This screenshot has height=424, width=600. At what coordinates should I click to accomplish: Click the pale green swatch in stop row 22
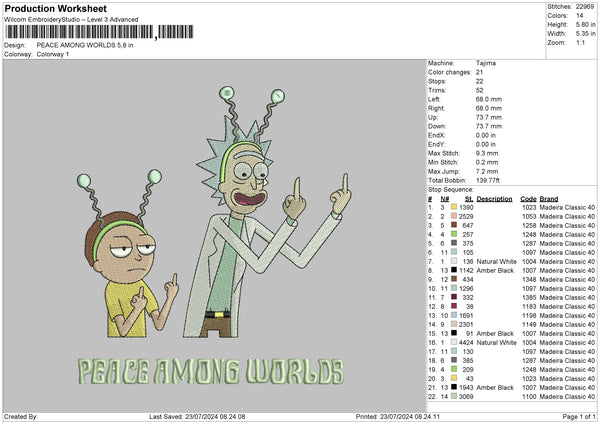click(x=454, y=396)
